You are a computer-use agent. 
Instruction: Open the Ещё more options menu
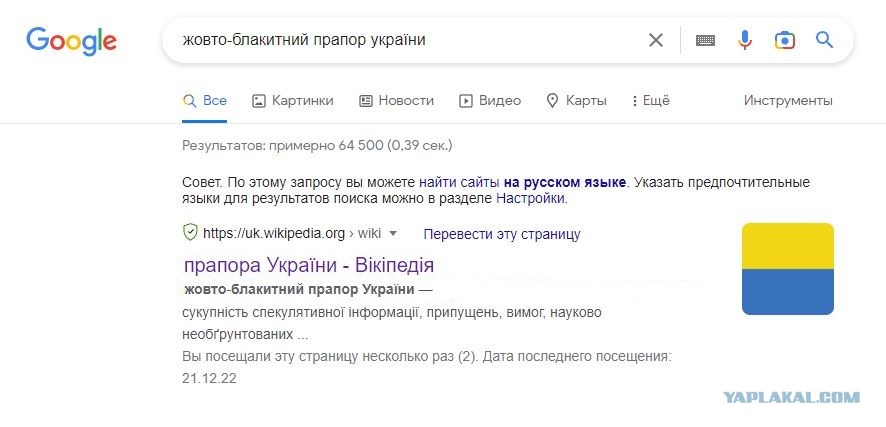coord(652,101)
